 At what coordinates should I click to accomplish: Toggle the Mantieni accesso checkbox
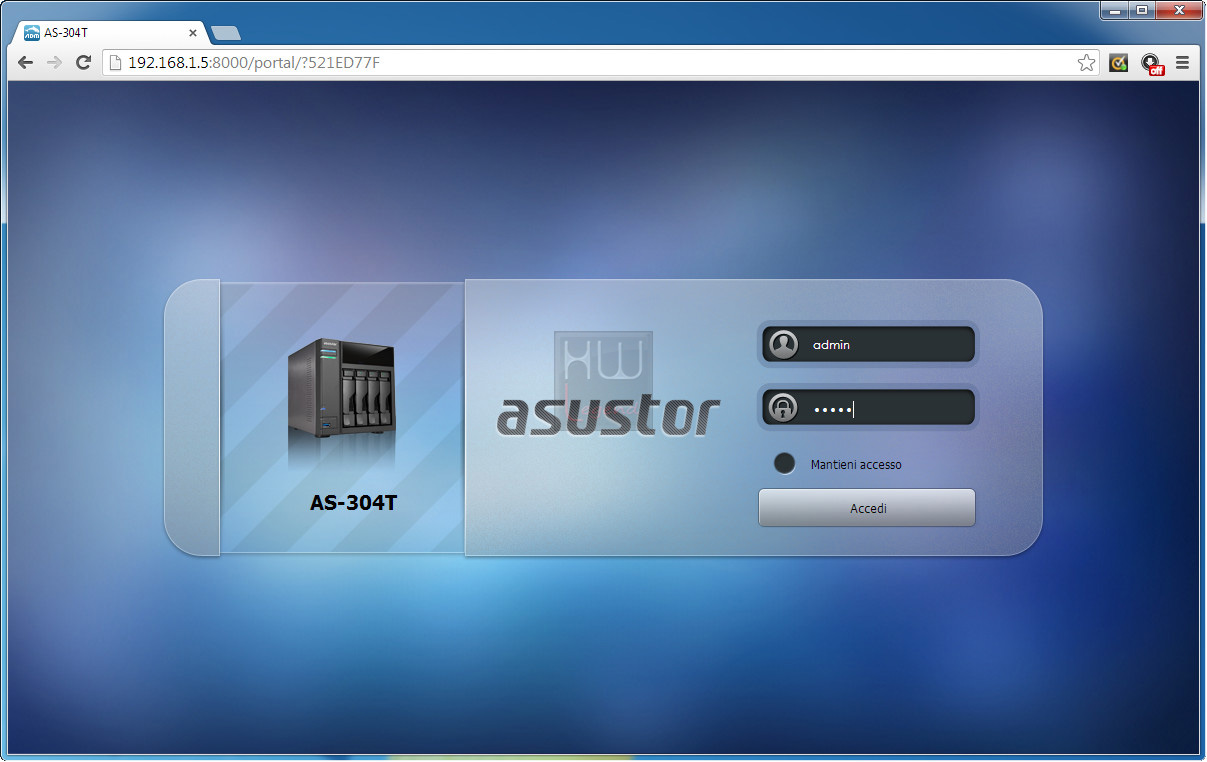point(785,464)
